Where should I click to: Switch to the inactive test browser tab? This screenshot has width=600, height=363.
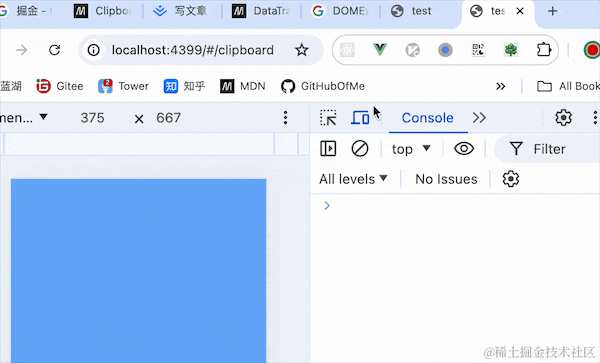(x=411, y=11)
